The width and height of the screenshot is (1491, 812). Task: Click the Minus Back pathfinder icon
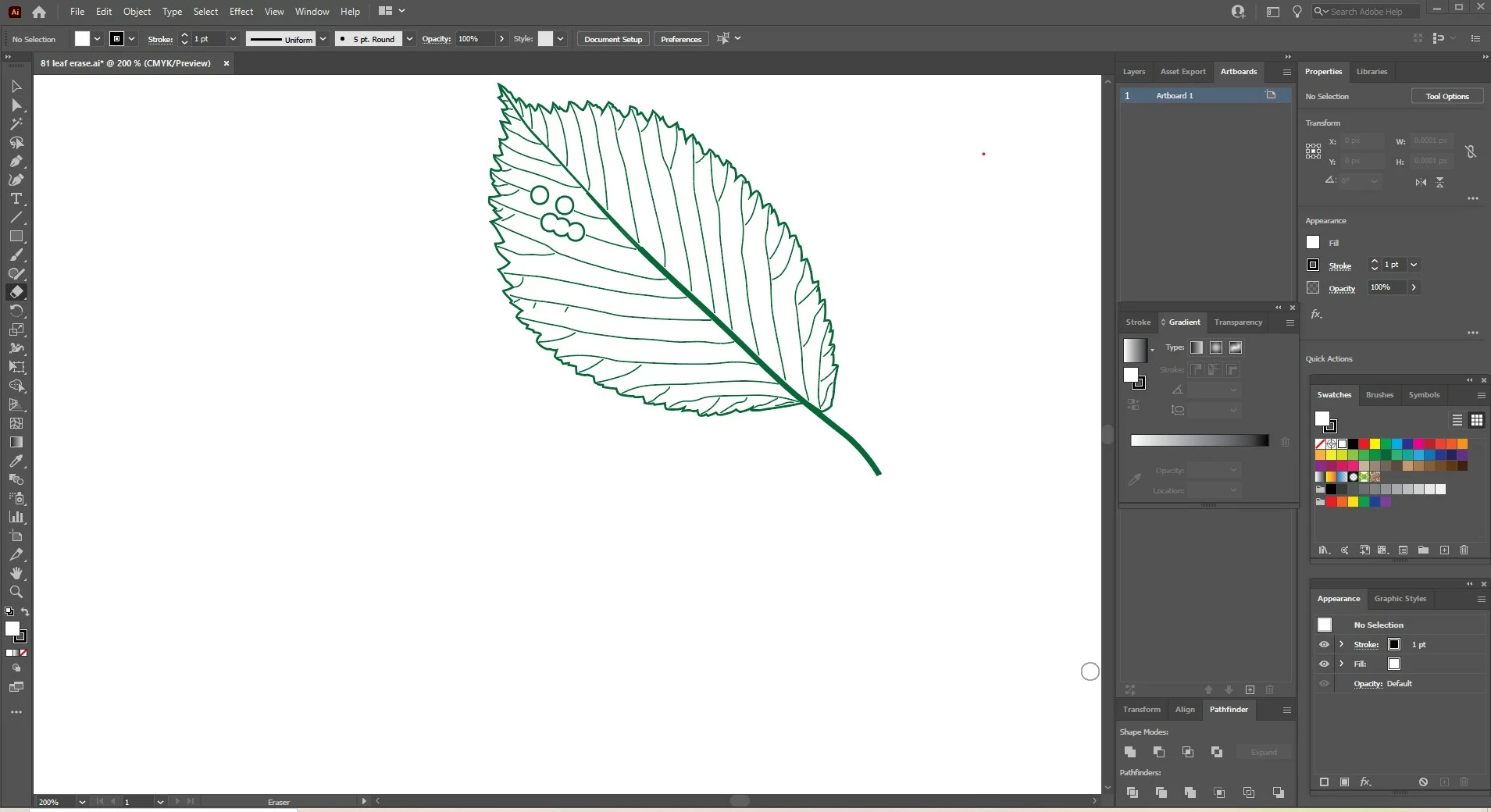1278,792
